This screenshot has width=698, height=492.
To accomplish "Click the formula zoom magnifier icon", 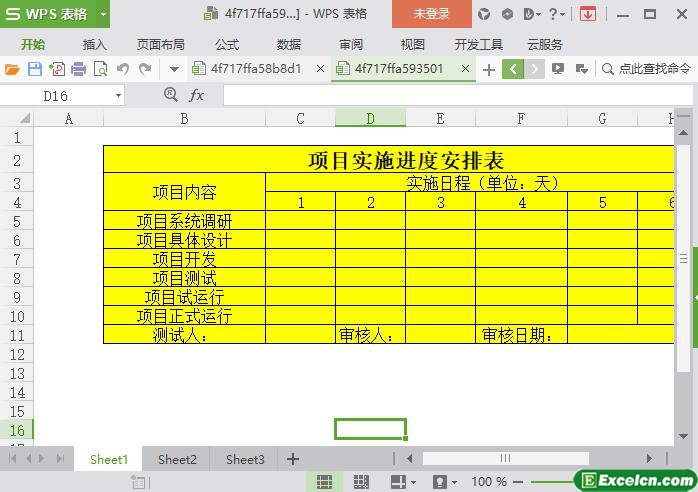I will click(170, 94).
